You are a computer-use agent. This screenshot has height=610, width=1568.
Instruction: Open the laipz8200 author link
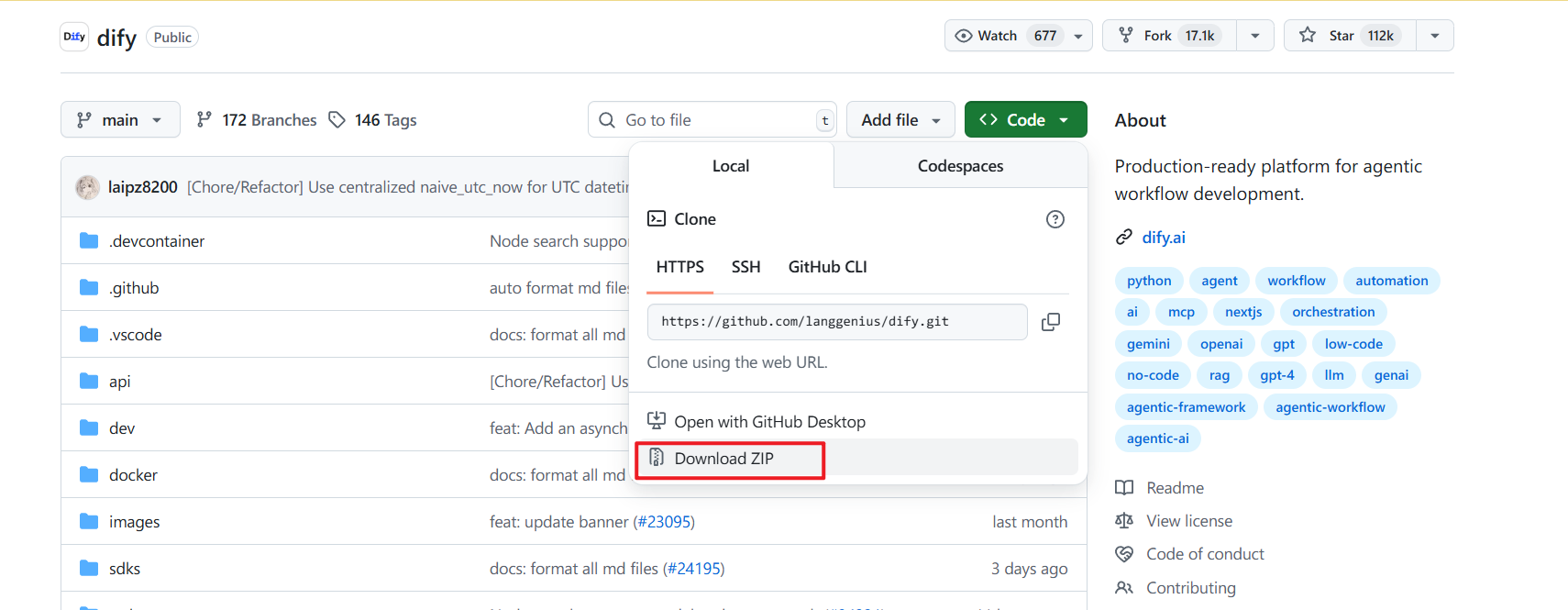pos(143,187)
